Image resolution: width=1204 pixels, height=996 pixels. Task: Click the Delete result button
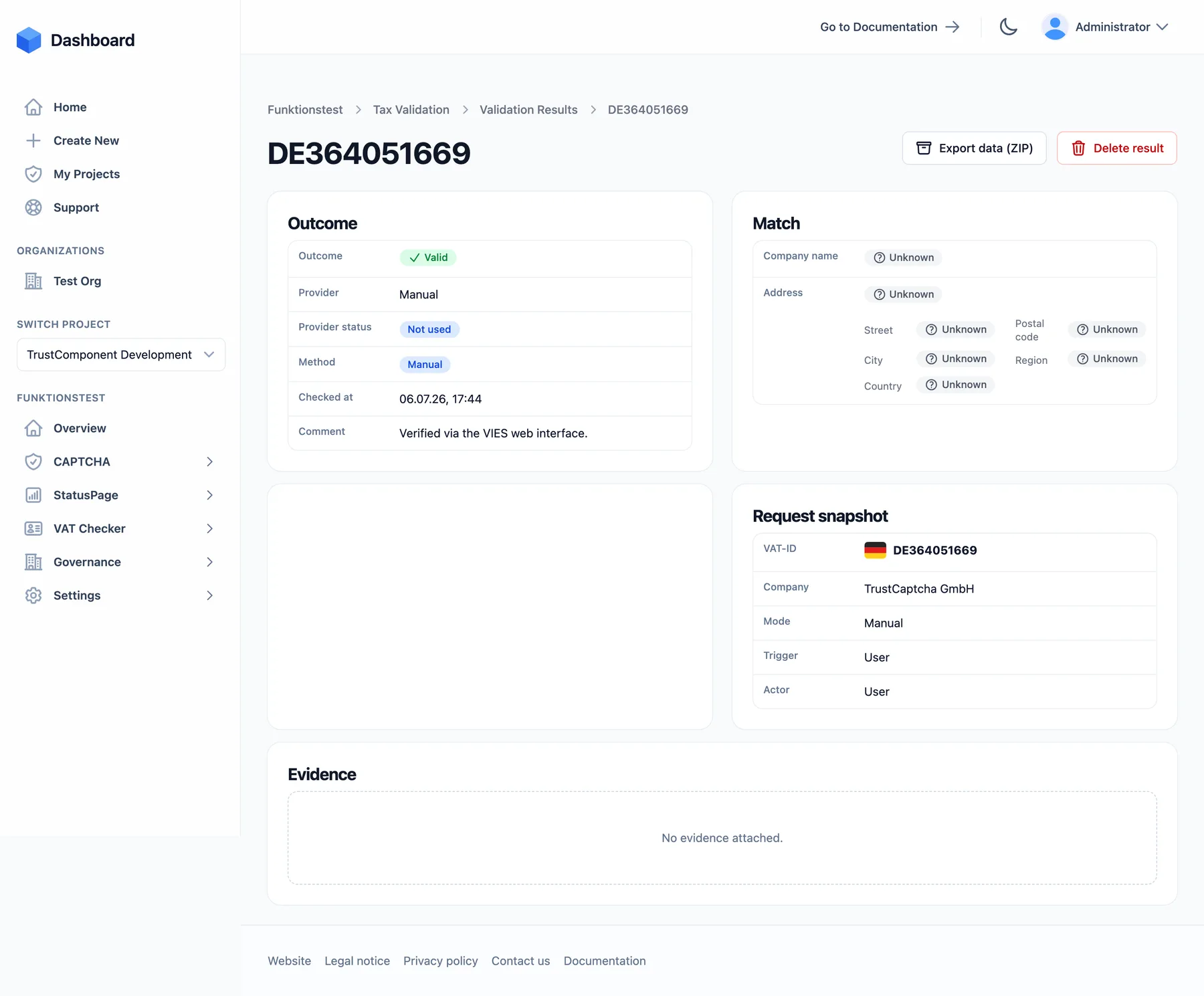click(x=1116, y=148)
